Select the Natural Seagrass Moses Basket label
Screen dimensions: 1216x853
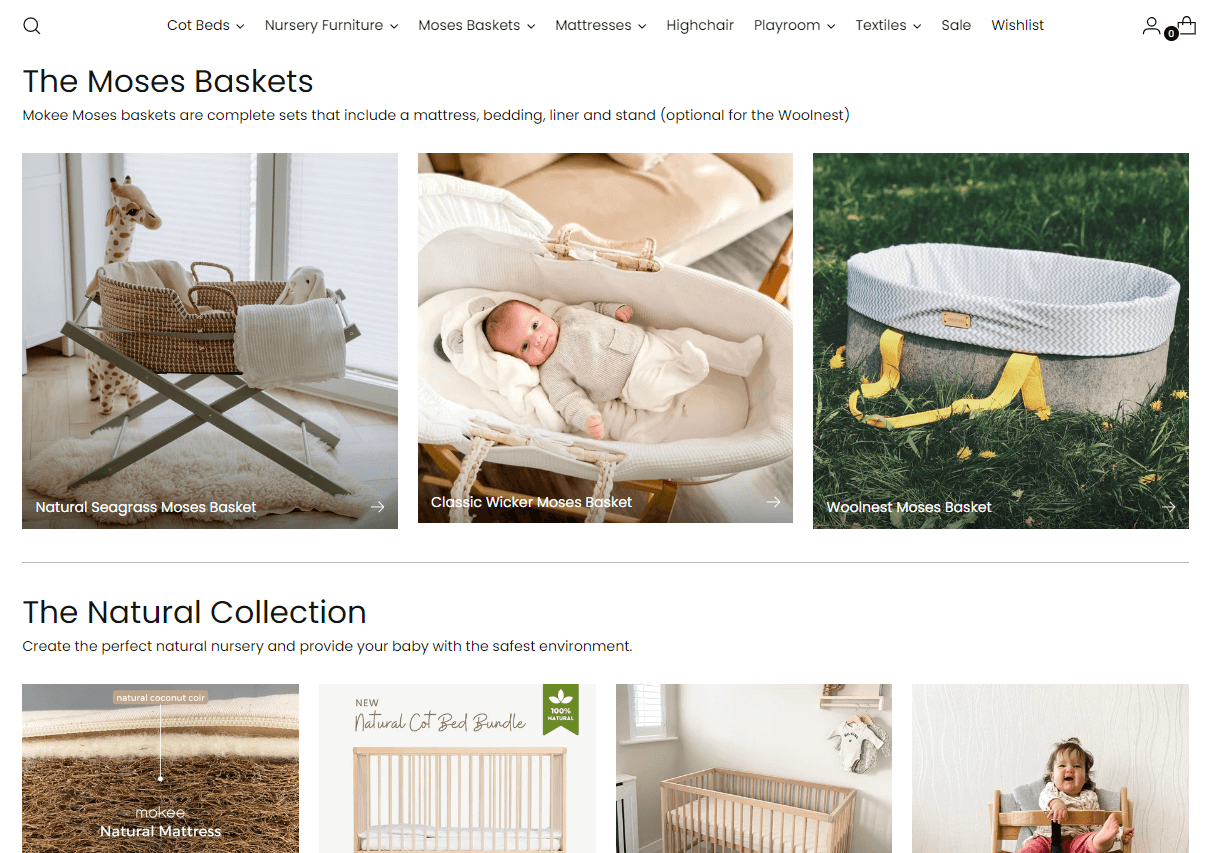146,507
